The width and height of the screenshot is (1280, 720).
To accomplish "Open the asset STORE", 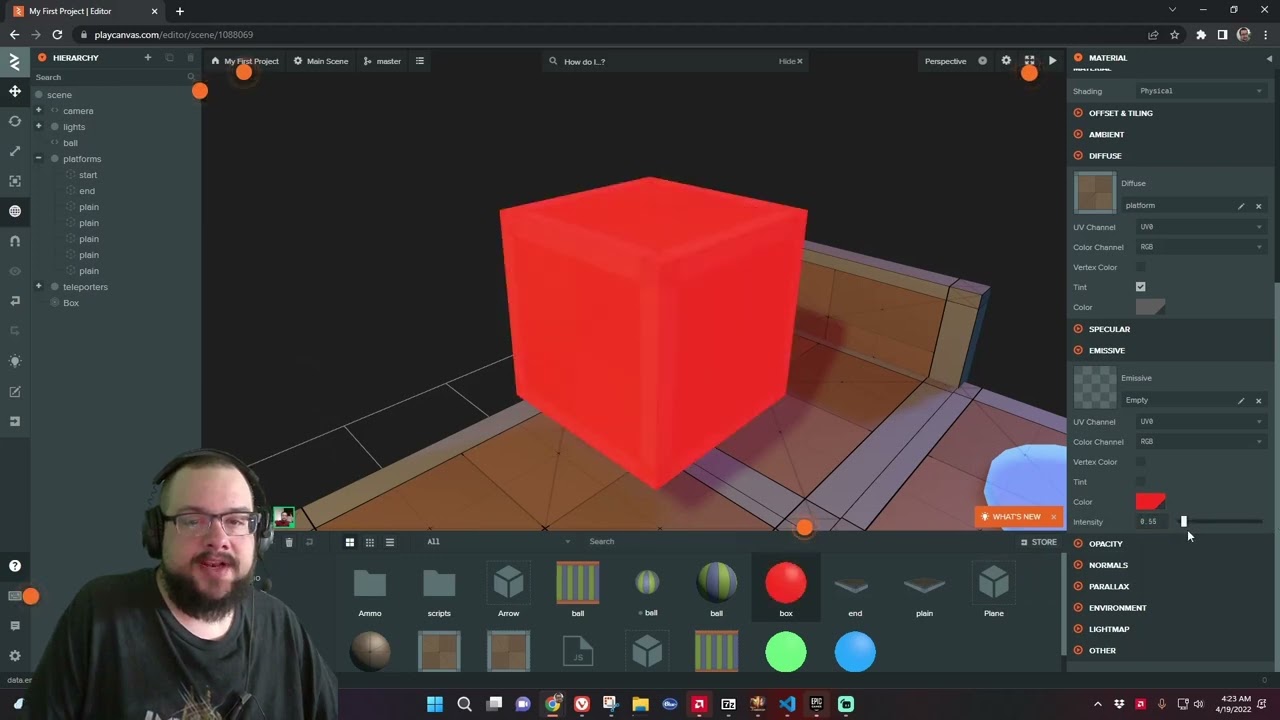I will [x=1038, y=542].
